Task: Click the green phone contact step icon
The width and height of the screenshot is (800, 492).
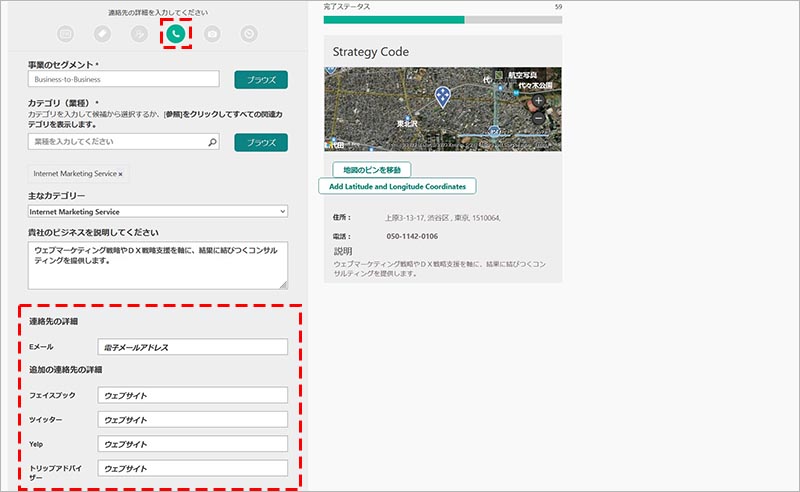Action: (175, 33)
